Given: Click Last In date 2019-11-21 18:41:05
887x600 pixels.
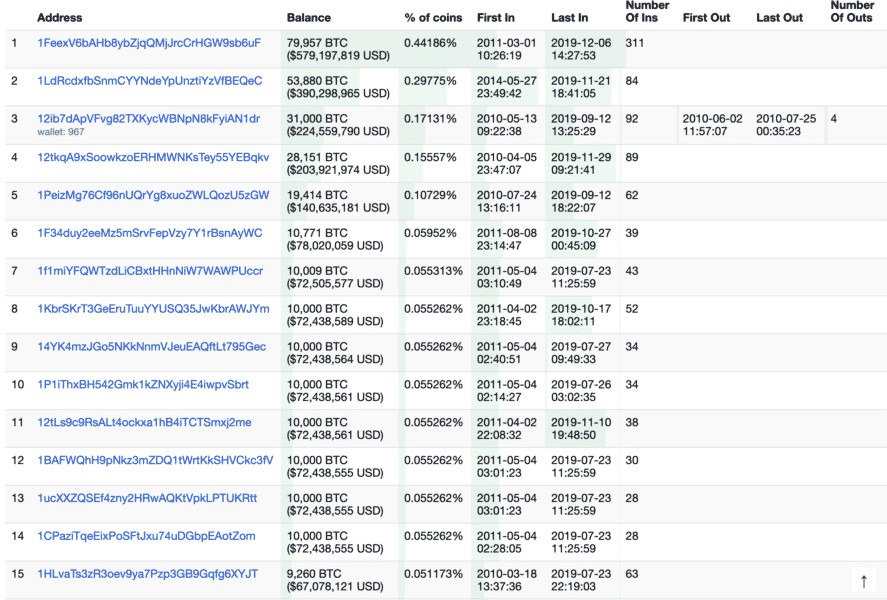Looking at the screenshot, I should [581, 87].
